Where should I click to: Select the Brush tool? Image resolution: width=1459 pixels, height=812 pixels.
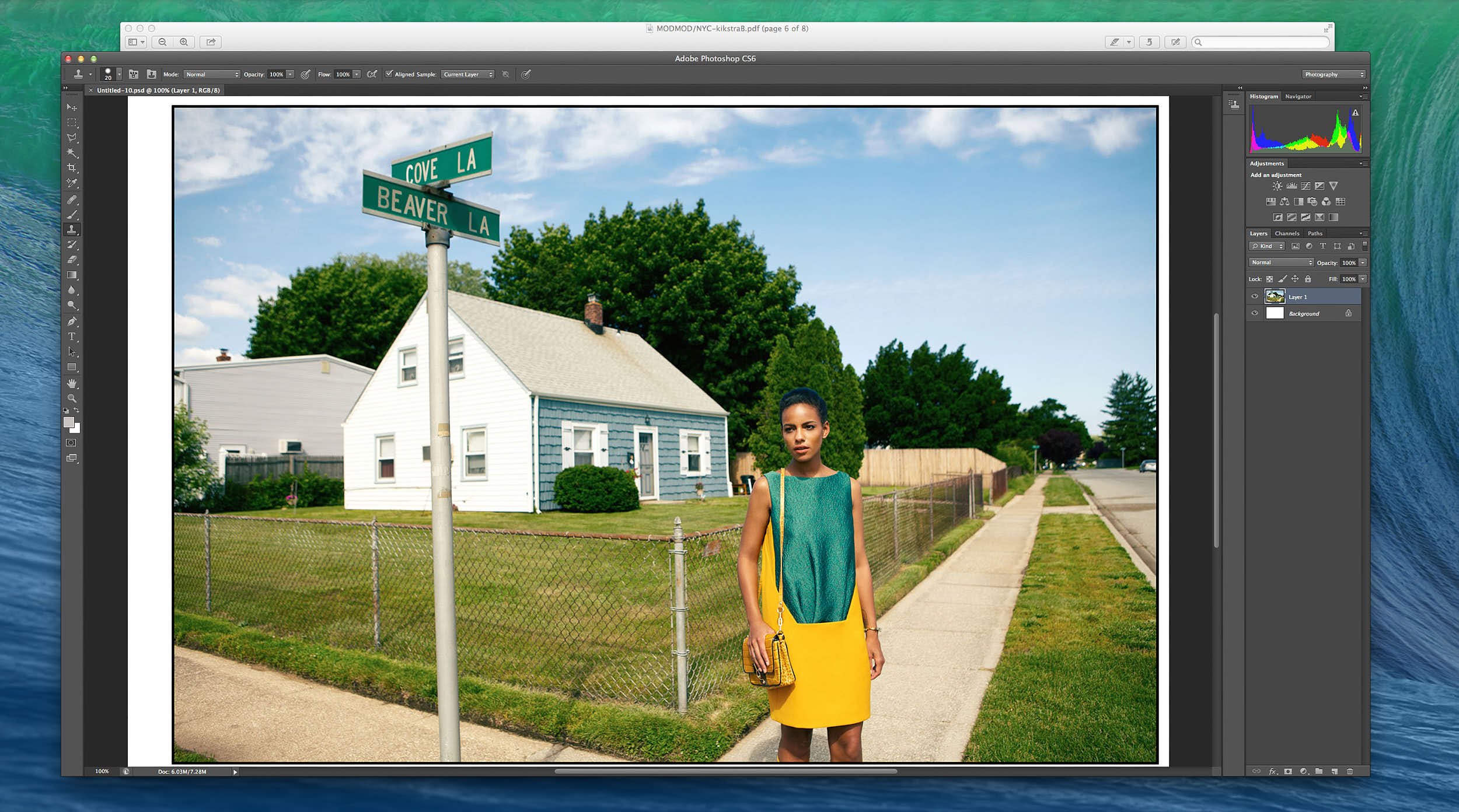pyautogui.click(x=72, y=215)
